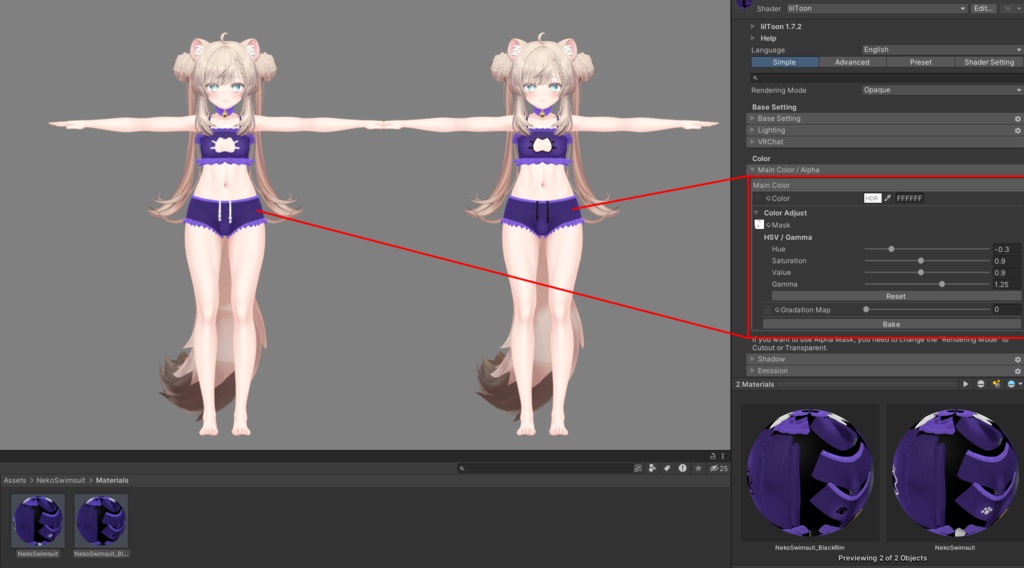The height and width of the screenshot is (568, 1024).
Task: Click the Value slider handle
Action: coord(921,273)
